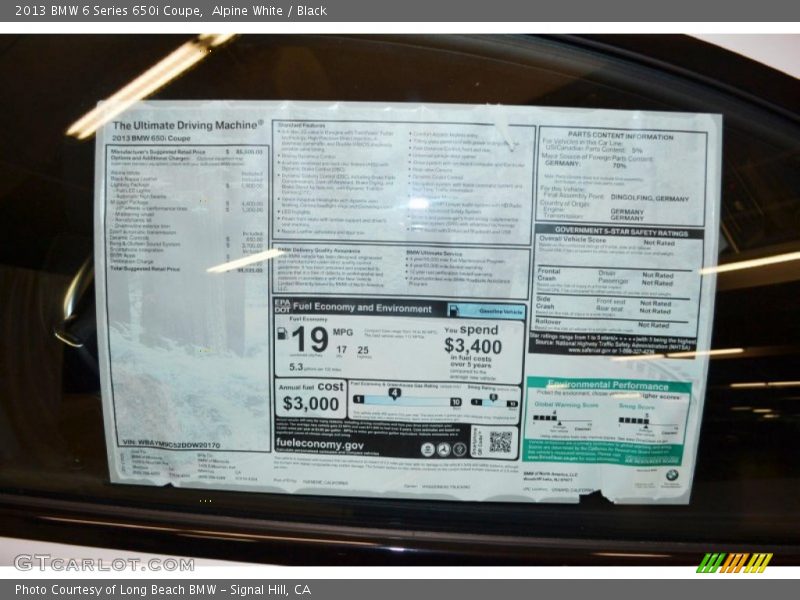This screenshot has width=800, height=600.
Task: Click the Fuel Economy rating marker at 4
Action: [x=394, y=393]
